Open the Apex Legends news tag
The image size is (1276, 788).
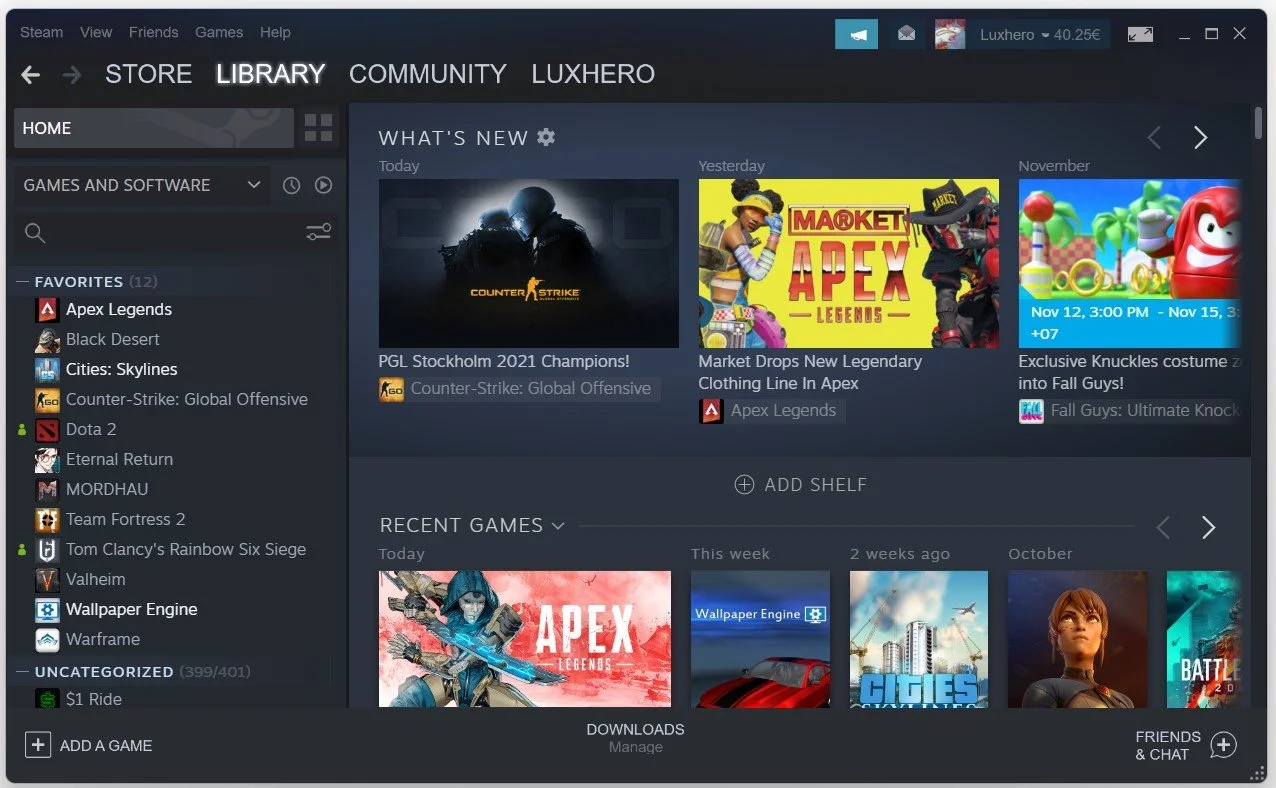771,411
